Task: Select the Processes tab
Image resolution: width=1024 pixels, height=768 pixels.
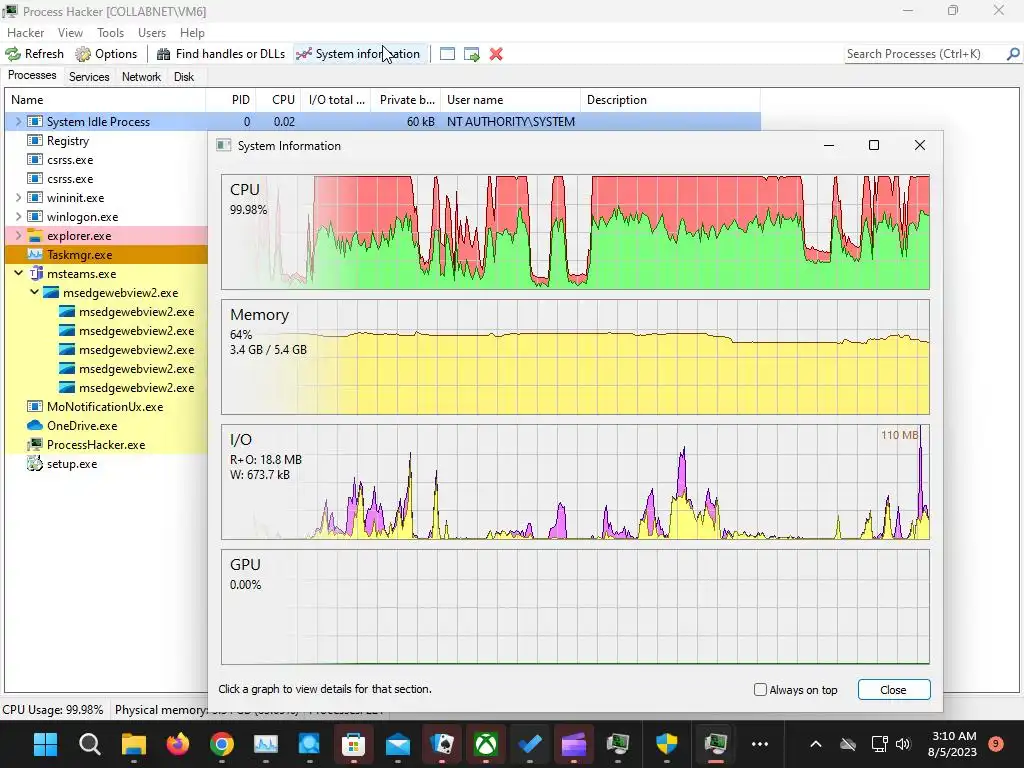Action: (x=32, y=75)
